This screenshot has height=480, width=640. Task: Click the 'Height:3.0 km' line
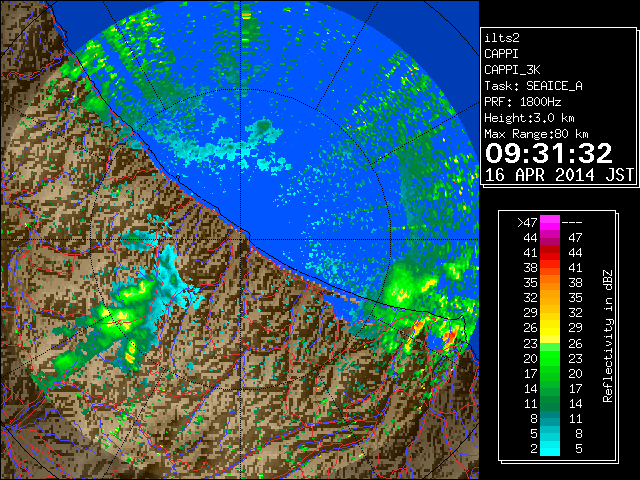click(x=529, y=118)
